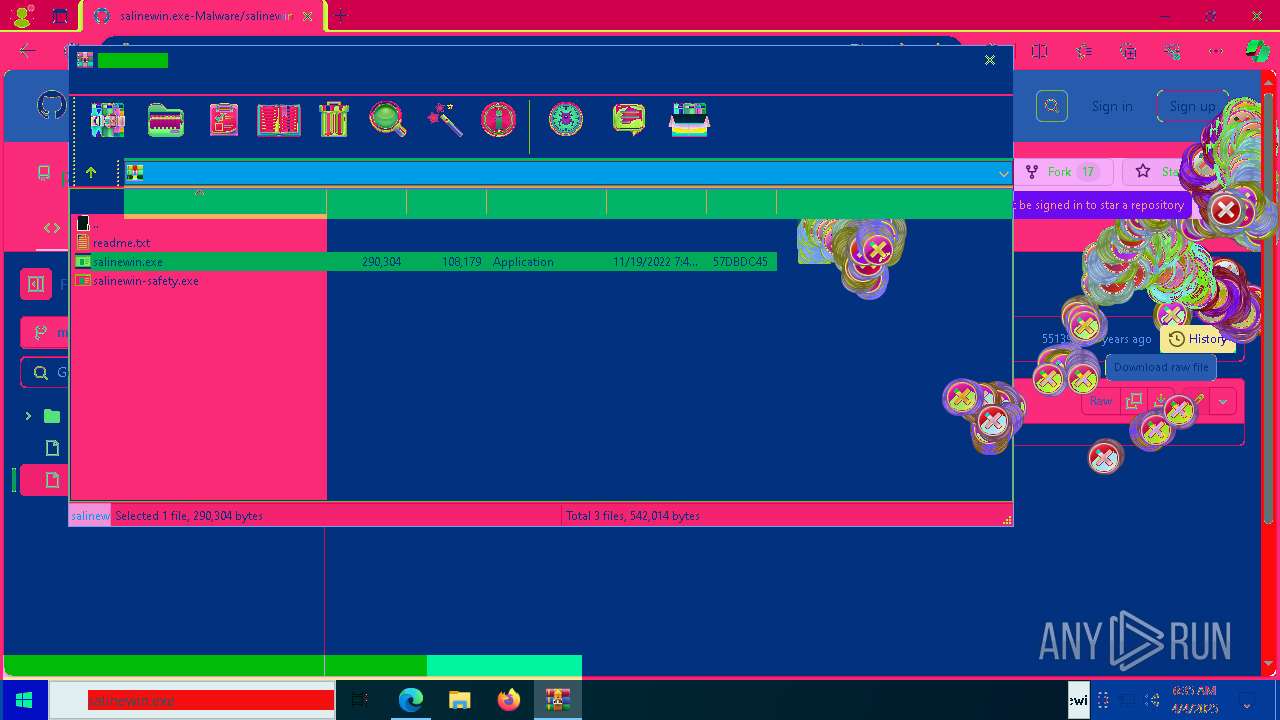Open Firefox from the taskbar
Image resolution: width=1280 pixels, height=720 pixels.
coord(509,700)
